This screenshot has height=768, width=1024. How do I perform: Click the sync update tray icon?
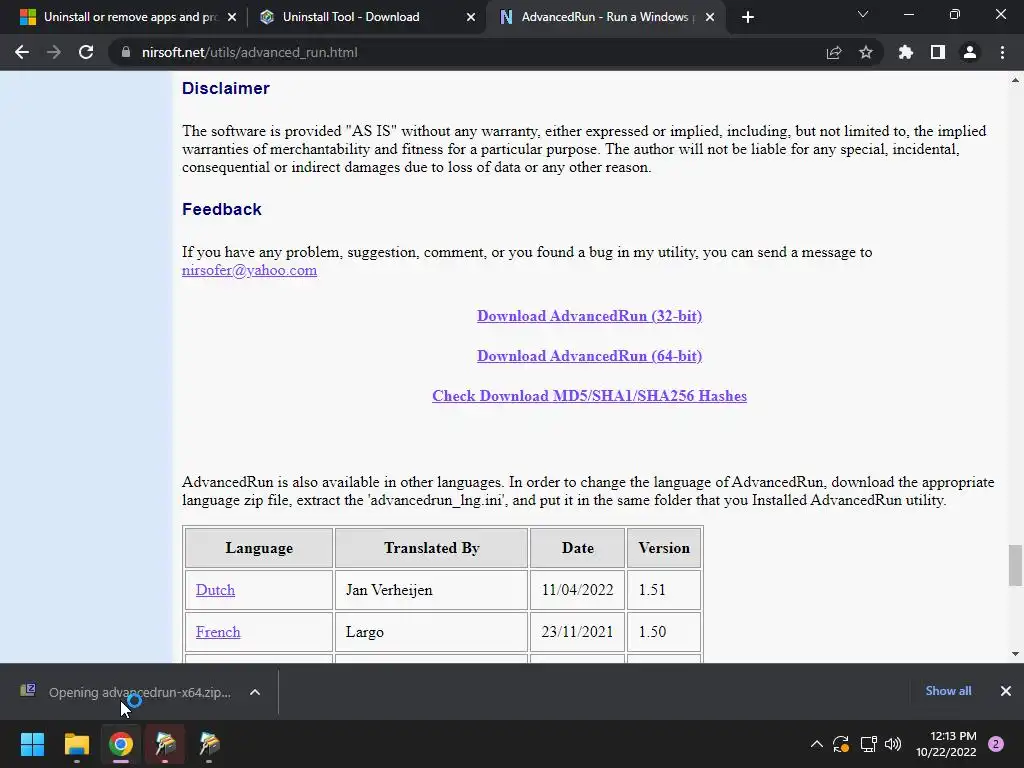click(841, 743)
